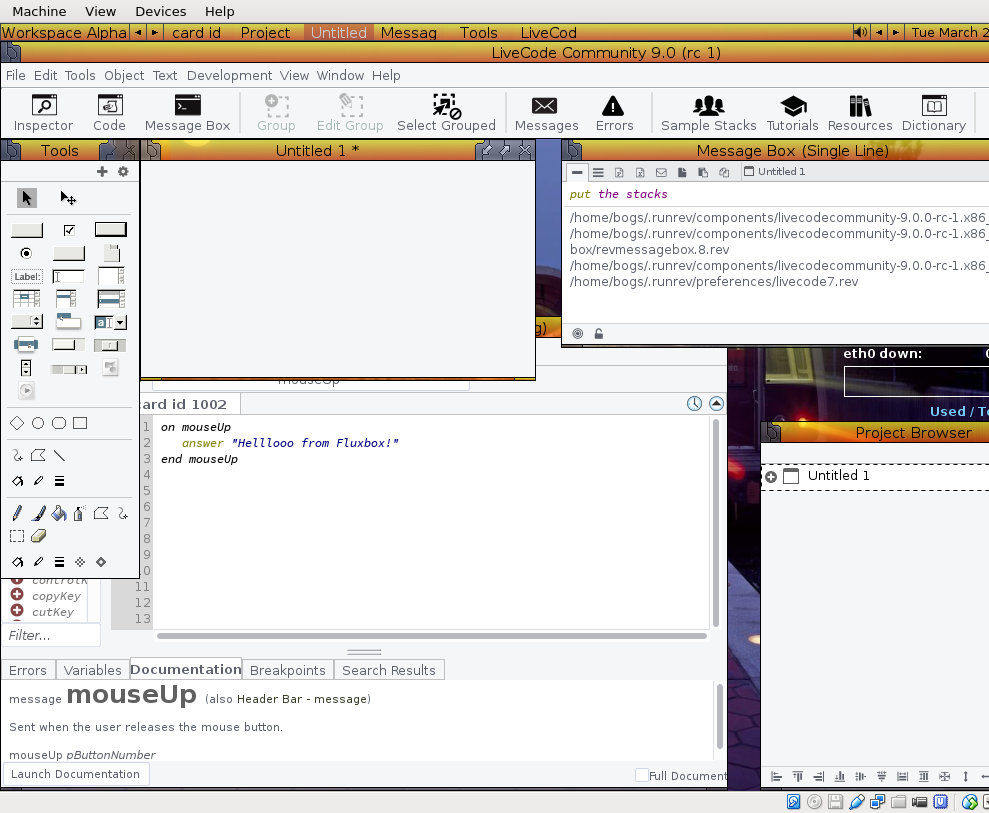This screenshot has height=813, width=989.
Task: Open the Development menu
Action: (x=229, y=75)
